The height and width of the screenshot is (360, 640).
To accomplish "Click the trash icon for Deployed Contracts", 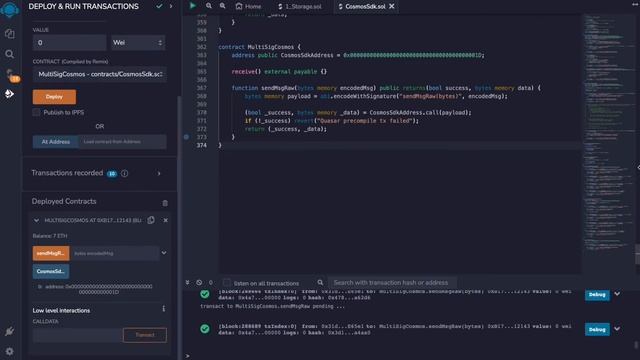I will (x=165, y=203).
